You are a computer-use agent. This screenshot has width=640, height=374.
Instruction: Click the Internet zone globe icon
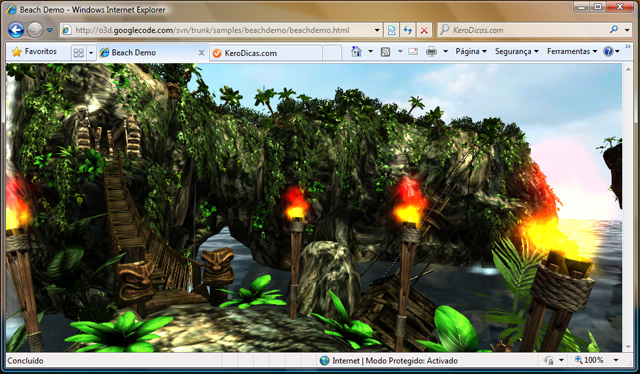click(x=324, y=361)
